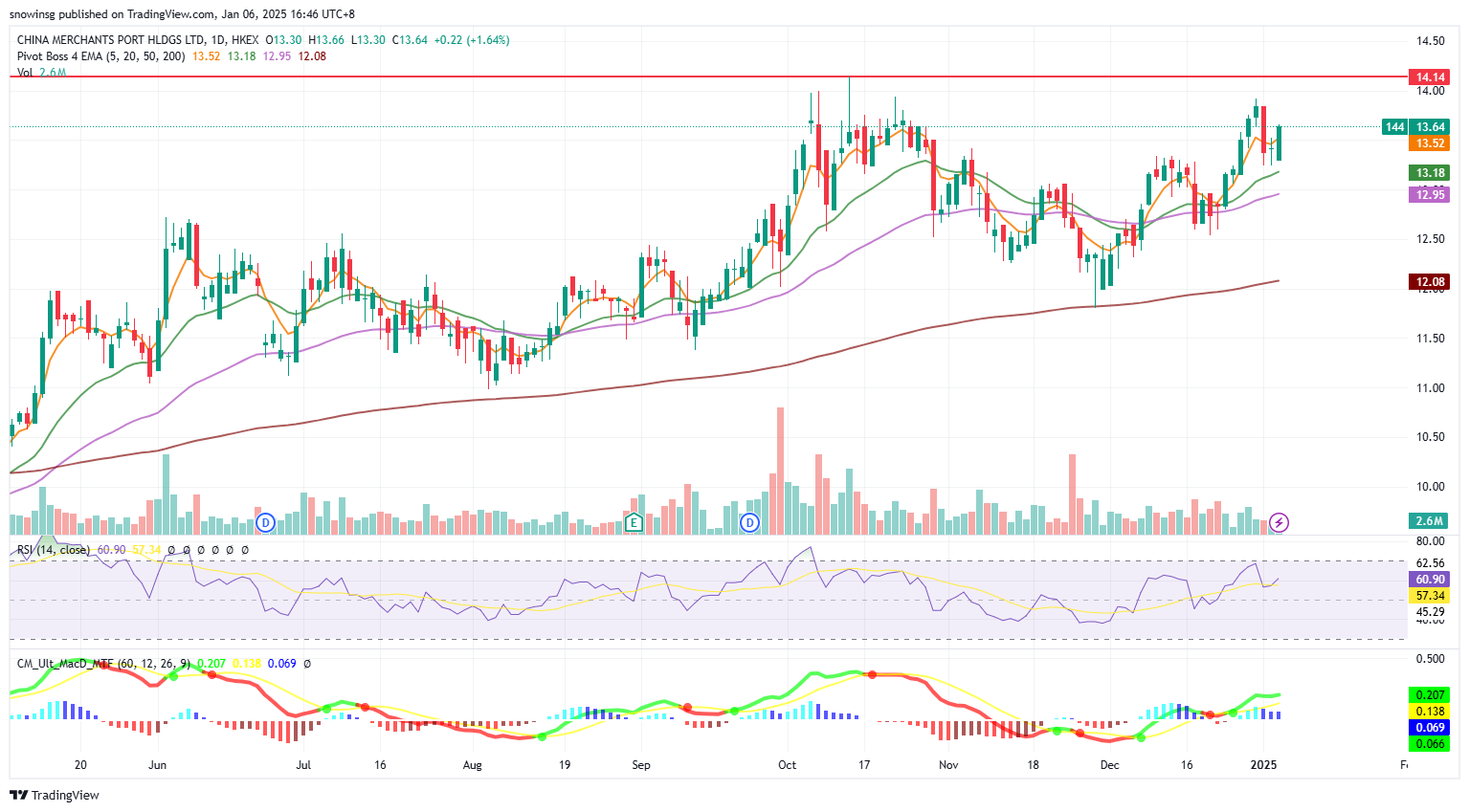This screenshot has width=1469, height=812.
Task: Select the purple 12.95 EMA axis label
Action: click(x=1430, y=195)
